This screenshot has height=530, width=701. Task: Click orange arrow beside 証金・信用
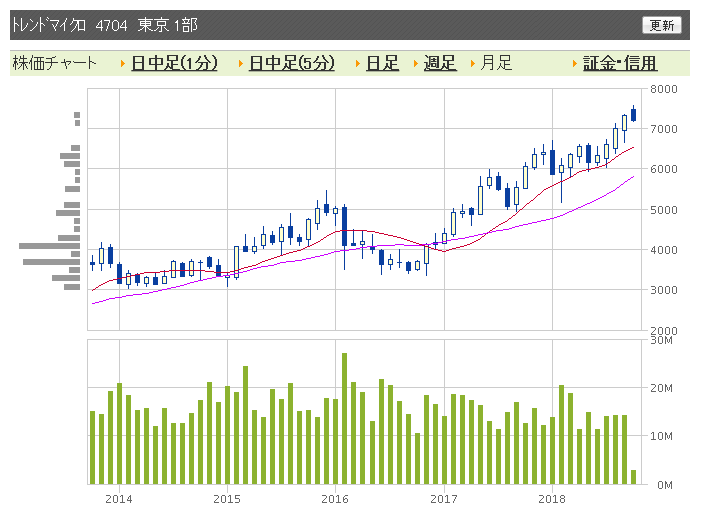coord(574,63)
